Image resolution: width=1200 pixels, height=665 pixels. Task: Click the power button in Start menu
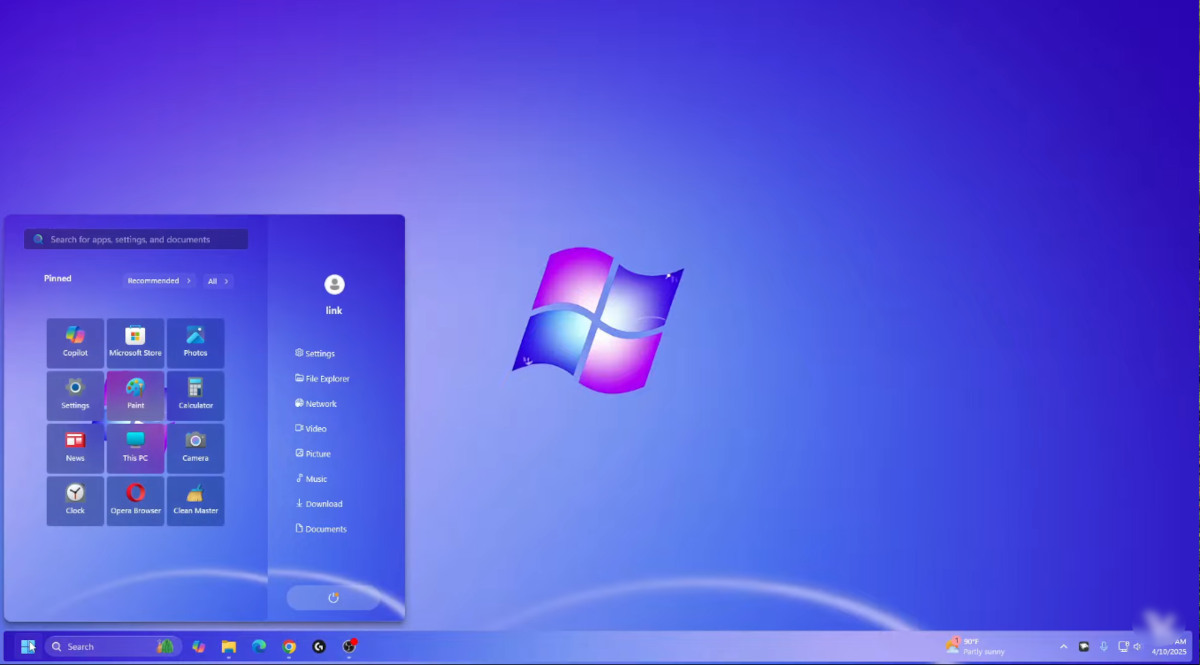coord(333,597)
